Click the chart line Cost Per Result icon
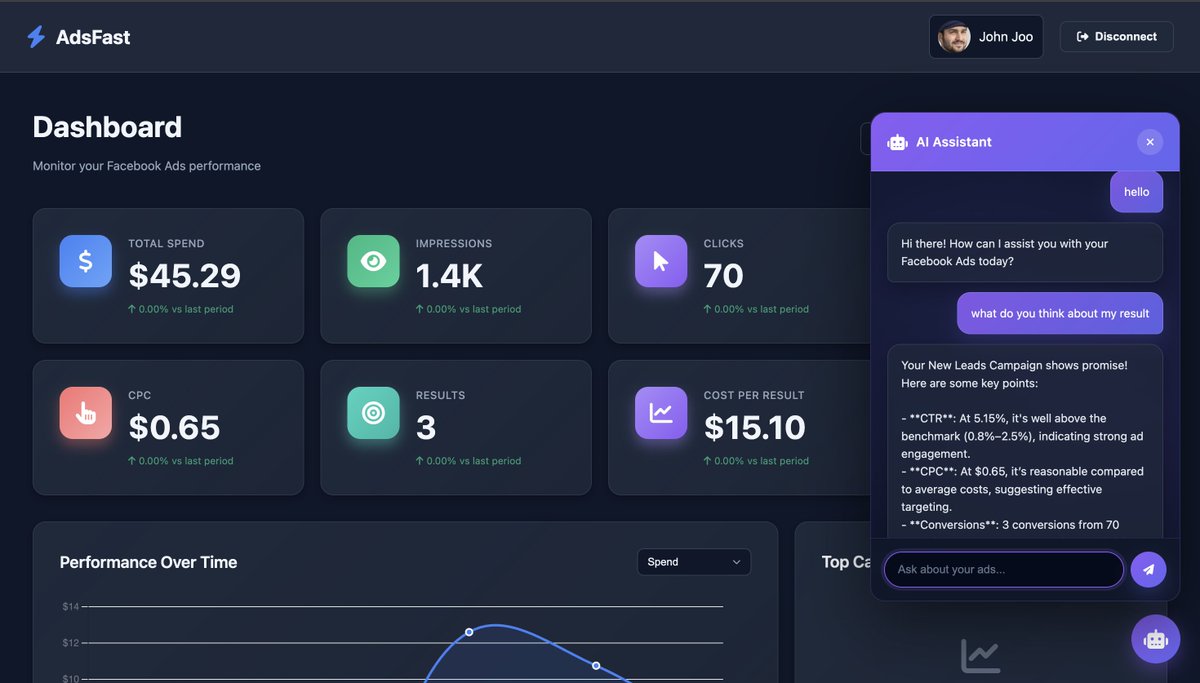 pyautogui.click(x=661, y=413)
